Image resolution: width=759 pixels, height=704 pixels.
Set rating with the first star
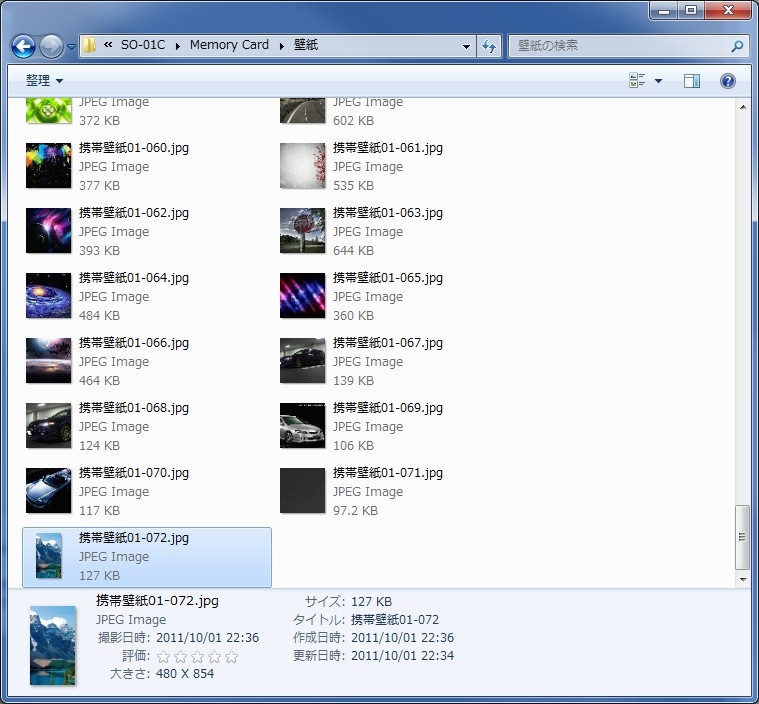[164, 657]
